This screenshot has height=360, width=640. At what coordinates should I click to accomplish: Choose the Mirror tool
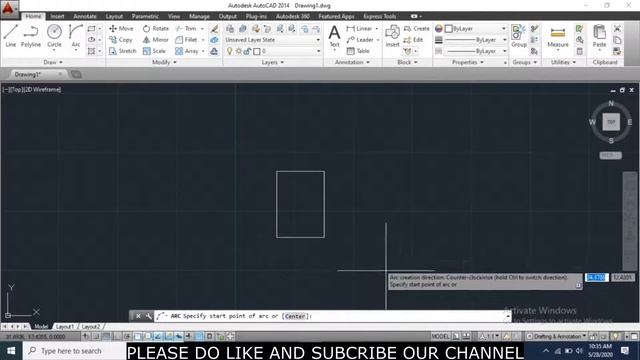click(x=156, y=40)
